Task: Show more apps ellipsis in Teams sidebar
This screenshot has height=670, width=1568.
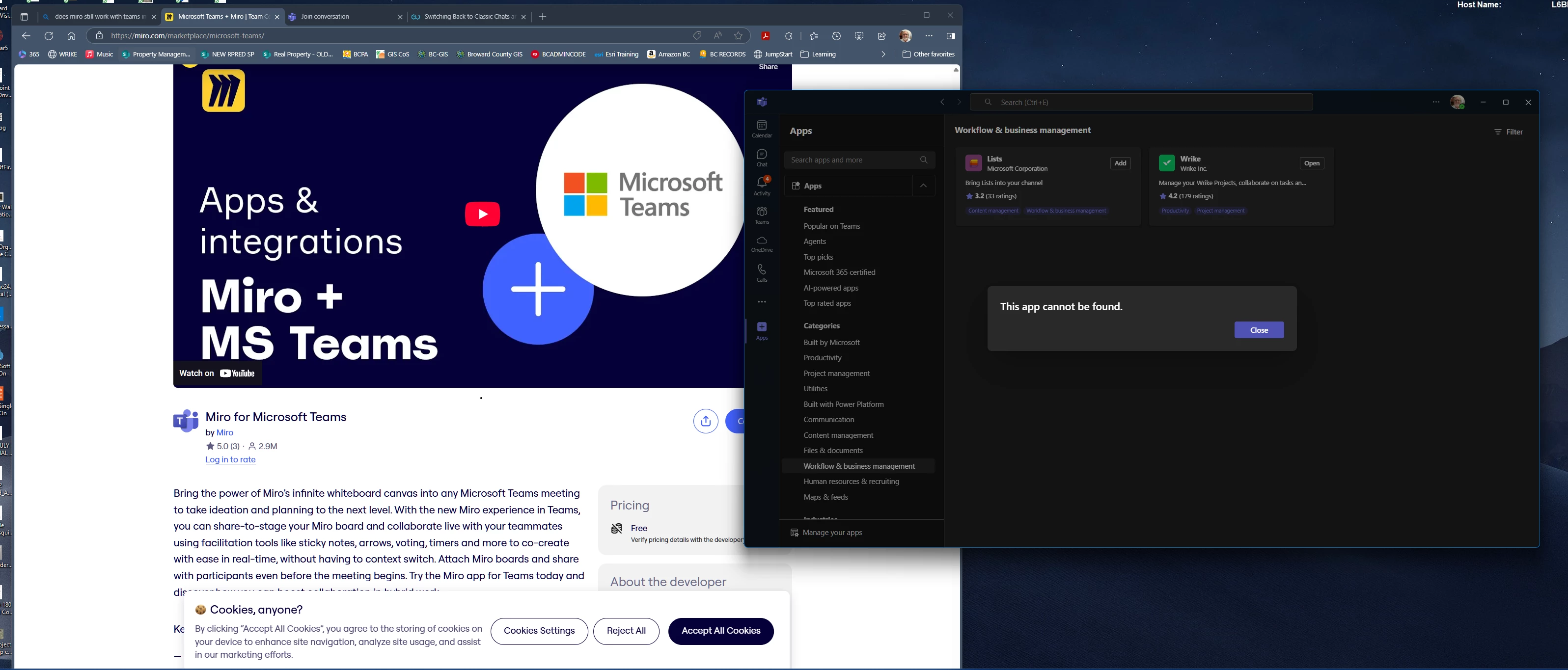Action: pos(762,302)
